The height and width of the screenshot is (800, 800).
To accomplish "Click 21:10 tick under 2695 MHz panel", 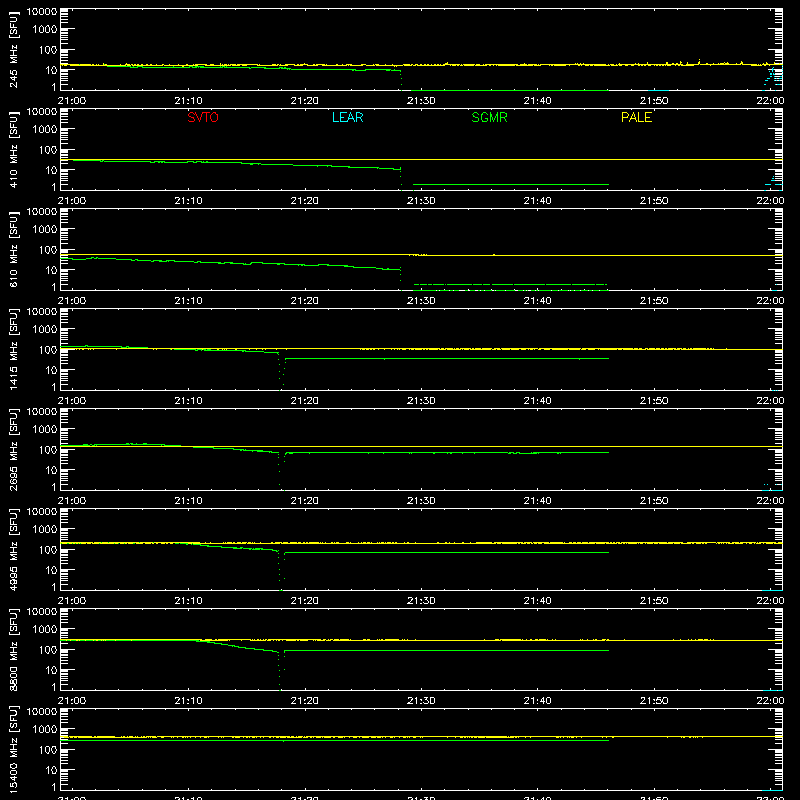I will click(188, 501).
